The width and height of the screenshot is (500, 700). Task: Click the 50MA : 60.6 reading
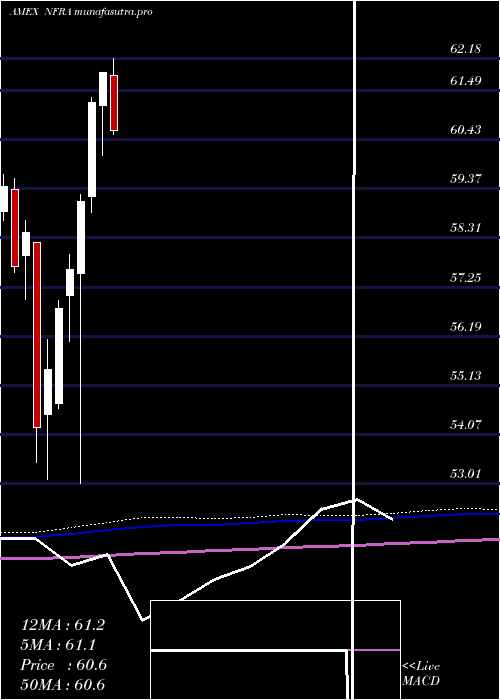coord(63,684)
